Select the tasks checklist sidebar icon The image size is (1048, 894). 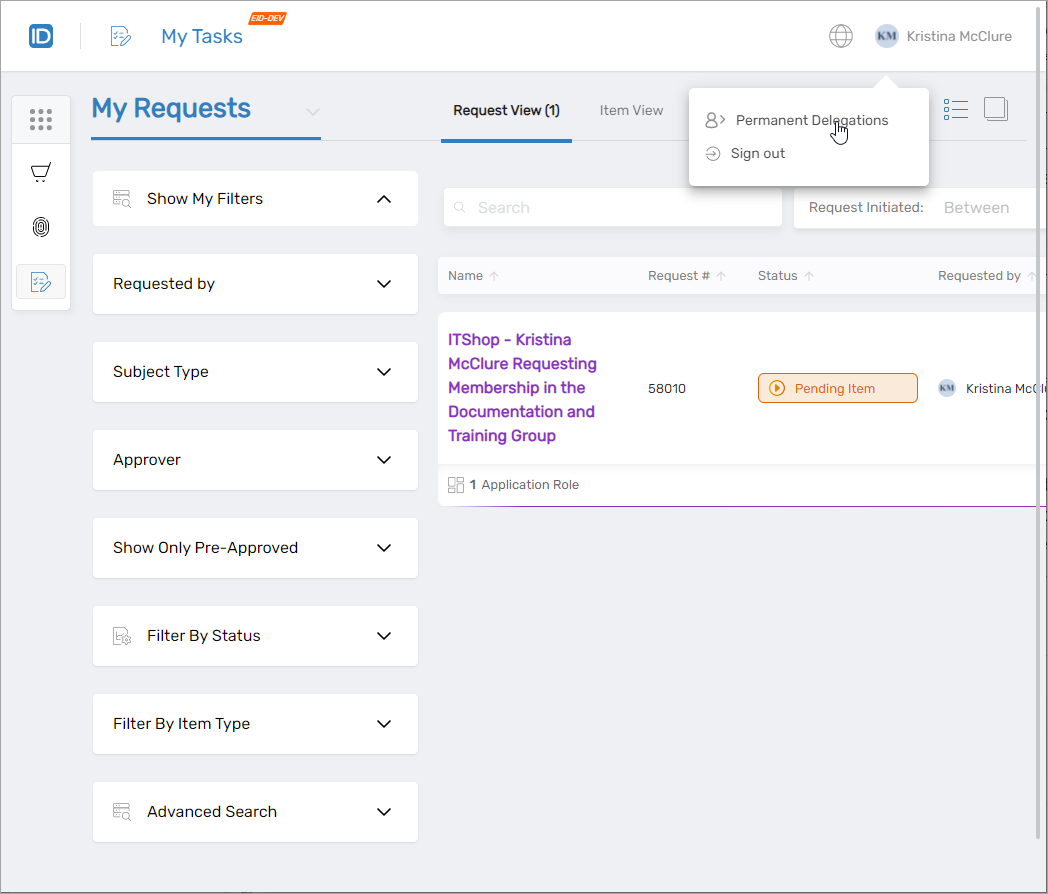pyautogui.click(x=41, y=282)
